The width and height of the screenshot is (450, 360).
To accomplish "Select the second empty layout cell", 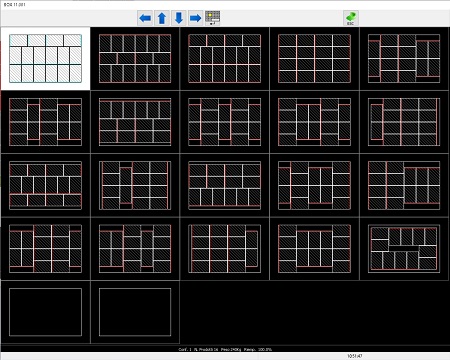I will pyautogui.click(x=135, y=312).
